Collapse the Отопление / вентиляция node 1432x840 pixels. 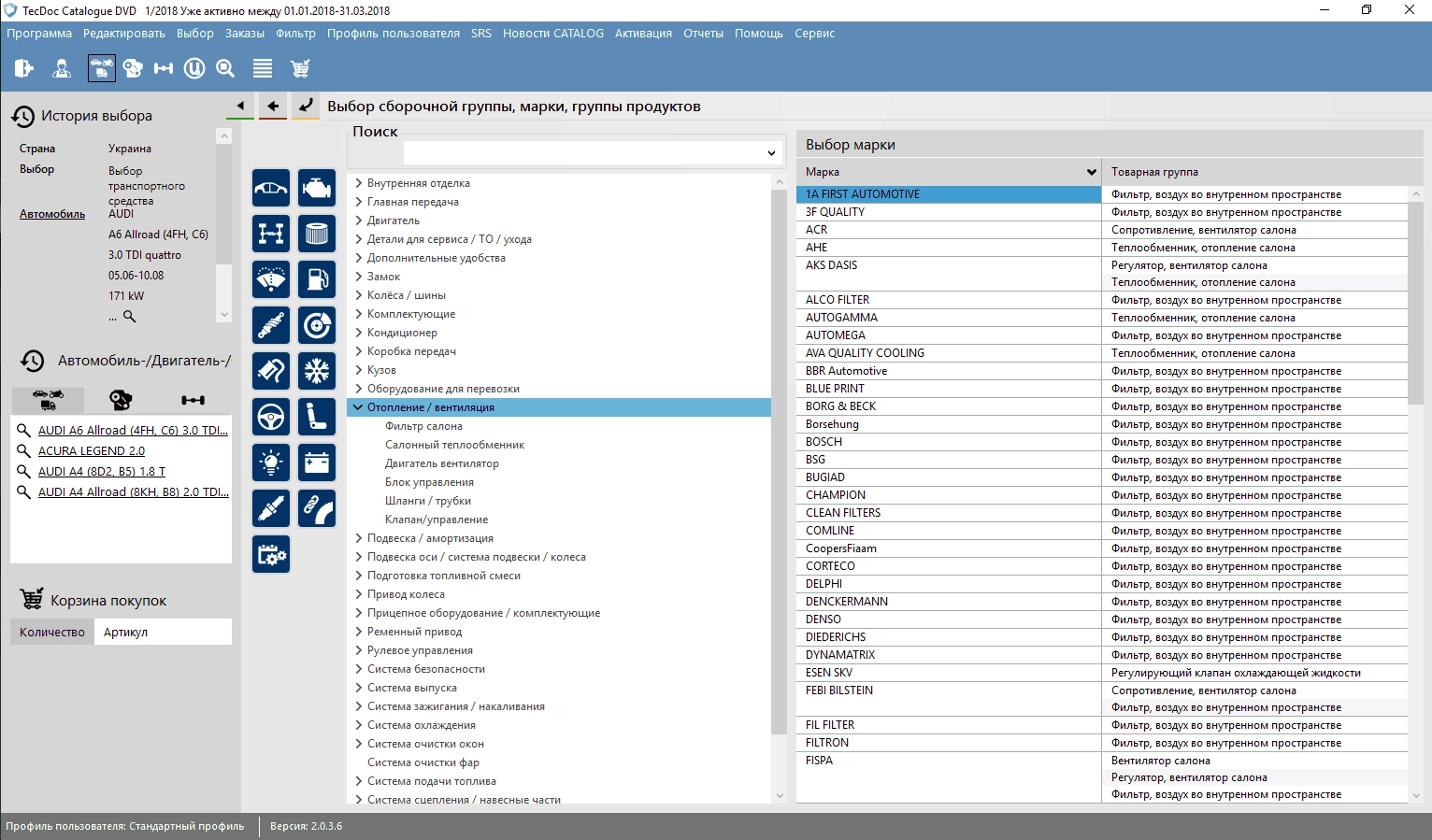coord(359,407)
